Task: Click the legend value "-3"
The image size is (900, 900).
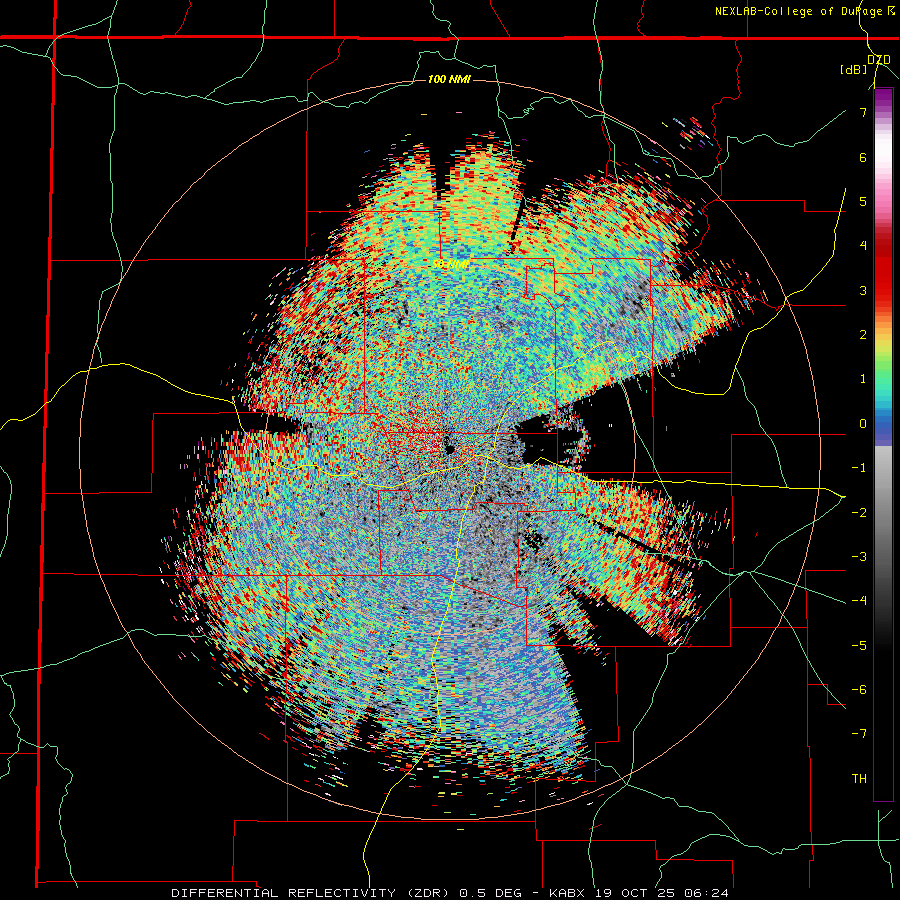Action: [859, 557]
